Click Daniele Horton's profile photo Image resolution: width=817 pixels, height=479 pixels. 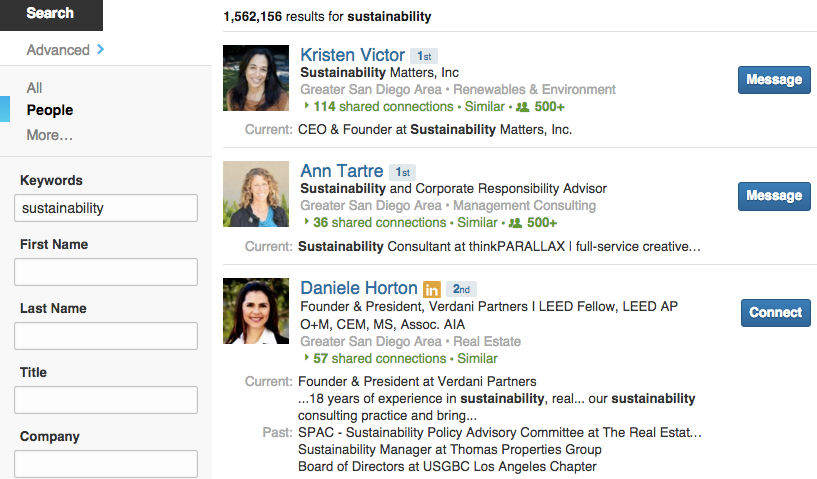[x=256, y=311]
